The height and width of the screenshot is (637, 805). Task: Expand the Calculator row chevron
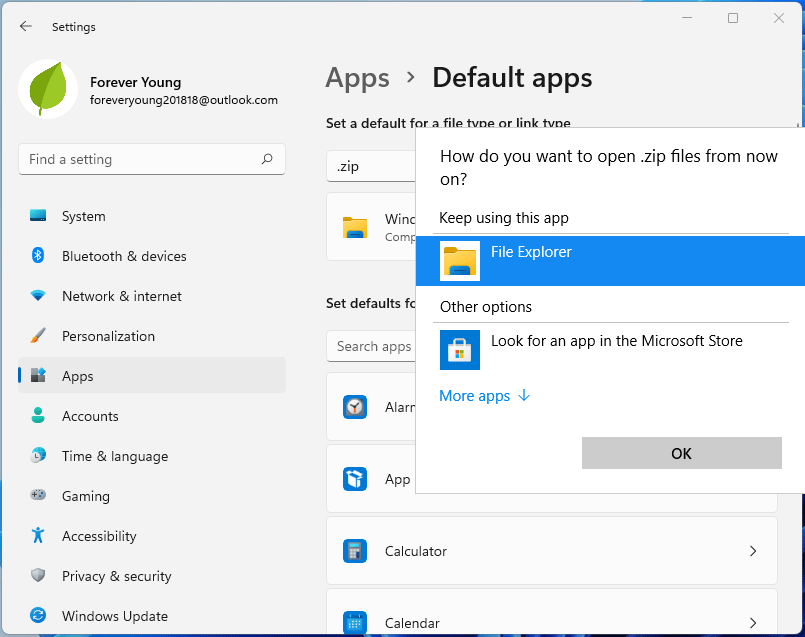point(753,551)
